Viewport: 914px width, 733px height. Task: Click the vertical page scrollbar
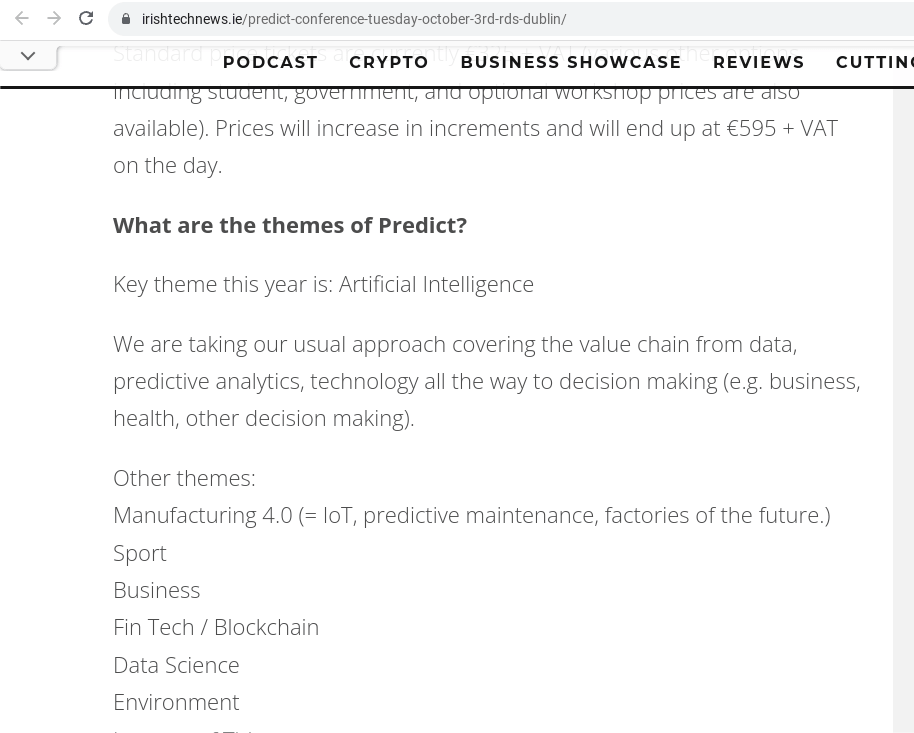(x=903, y=400)
